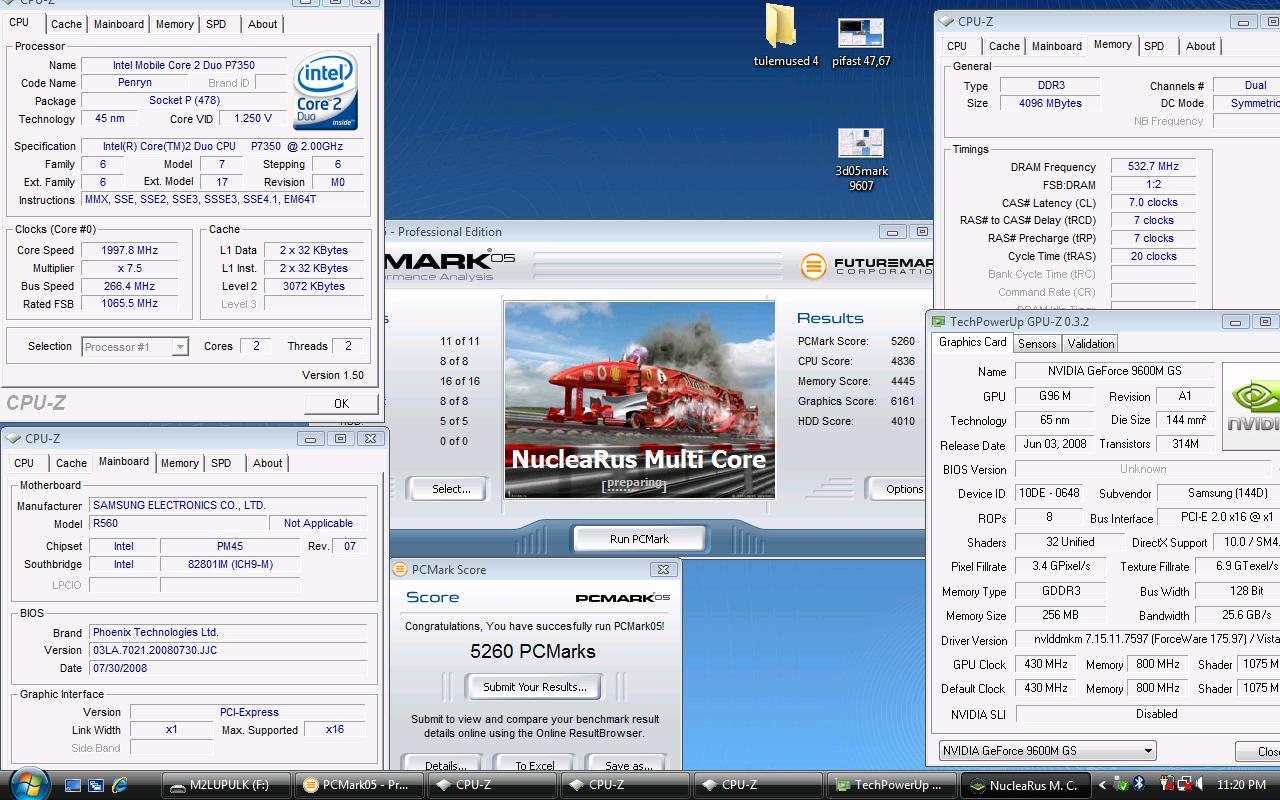Click OK in the CPU-Z window
1280x800 pixels.
point(341,404)
